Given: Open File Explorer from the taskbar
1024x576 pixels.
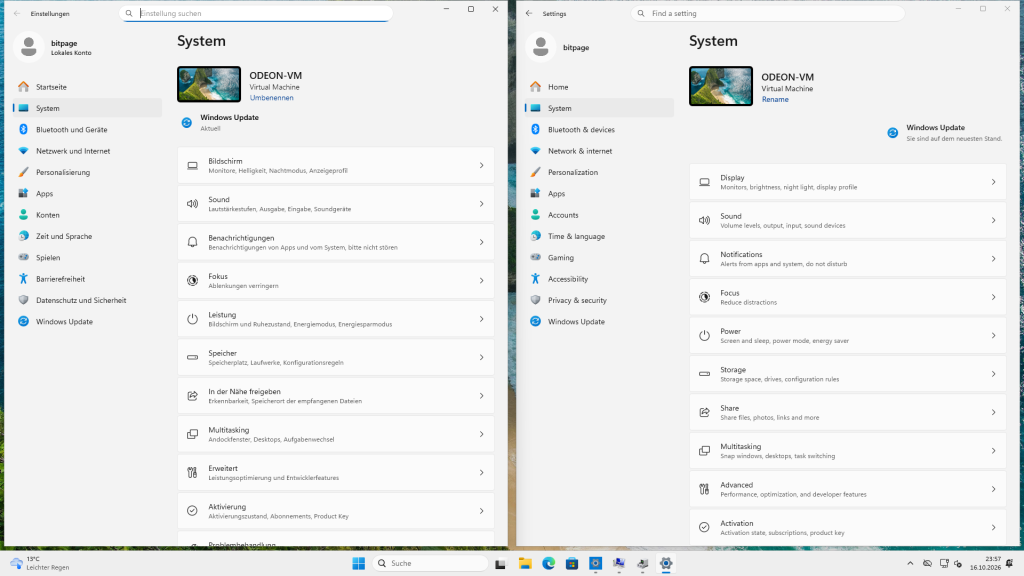Looking at the screenshot, I should 525,564.
